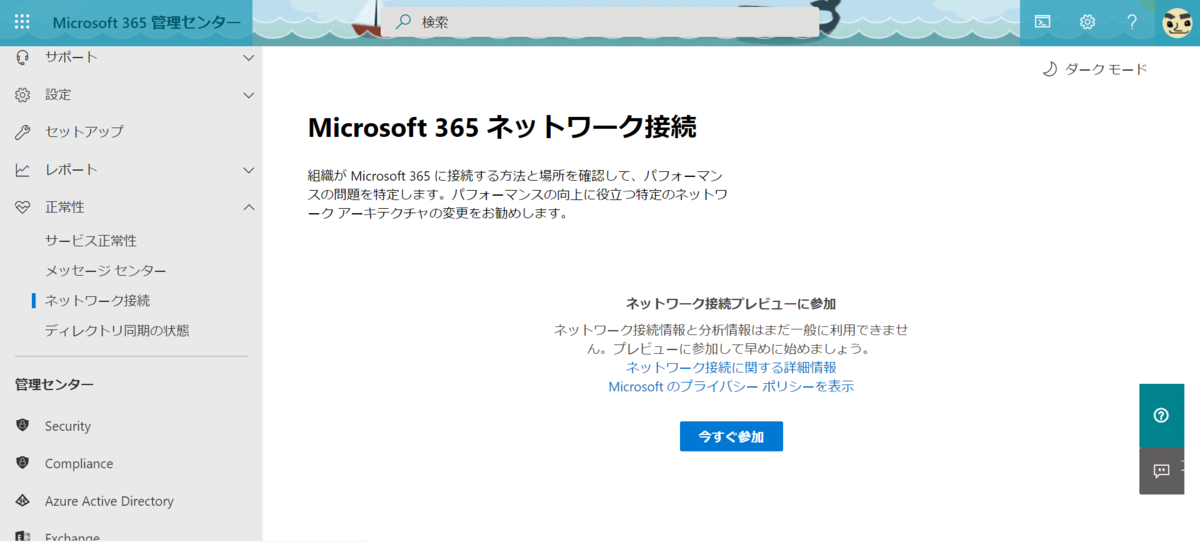
Task: Open the help question mark in header
Action: [1132, 22]
